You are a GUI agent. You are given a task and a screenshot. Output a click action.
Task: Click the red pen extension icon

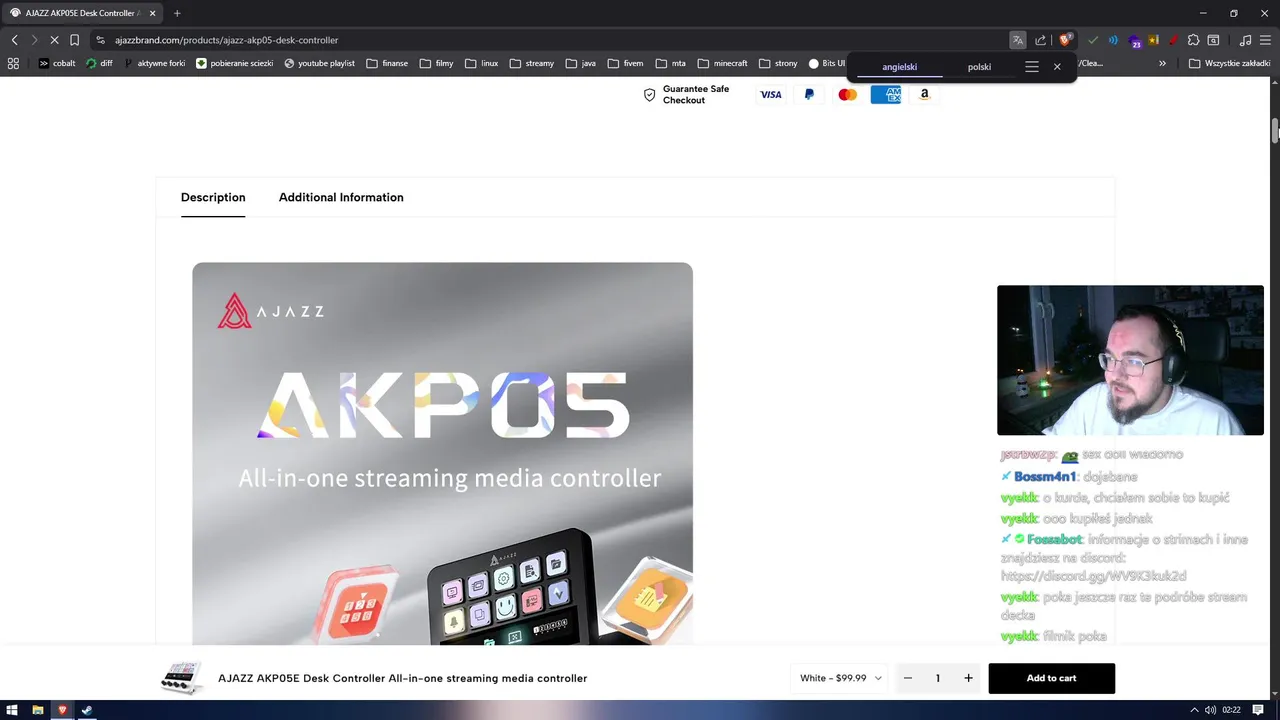point(1172,40)
